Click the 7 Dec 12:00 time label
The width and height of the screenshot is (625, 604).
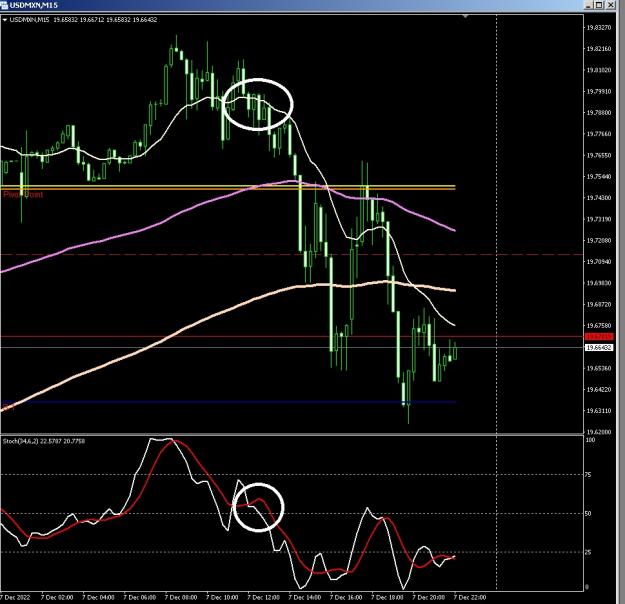point(263,597)
